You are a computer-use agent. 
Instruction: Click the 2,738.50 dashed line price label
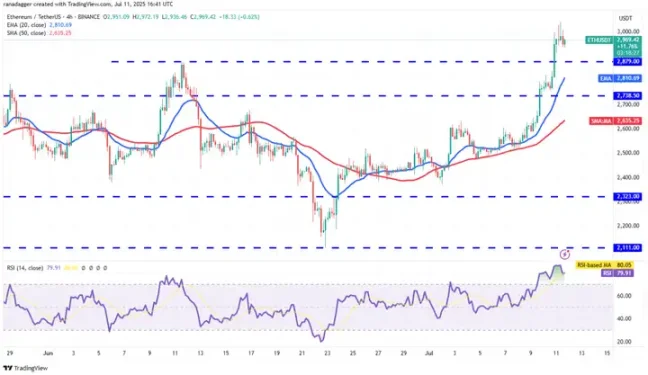tap(627, 96)
